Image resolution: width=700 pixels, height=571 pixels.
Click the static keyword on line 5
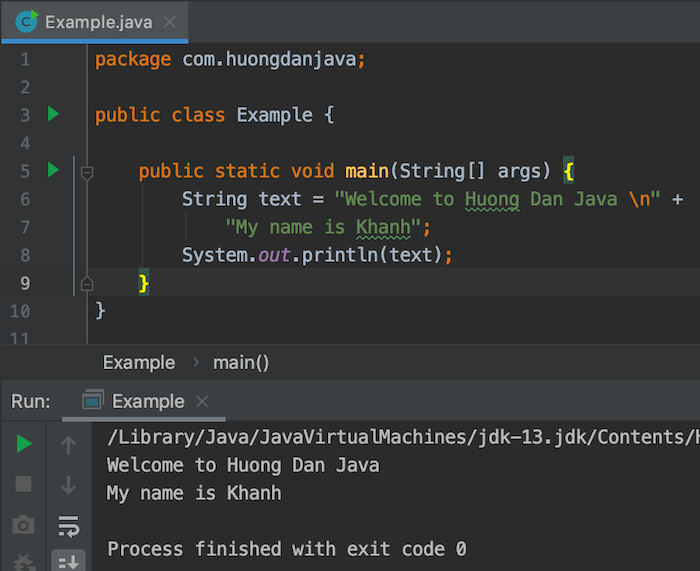tap(247, 171)
